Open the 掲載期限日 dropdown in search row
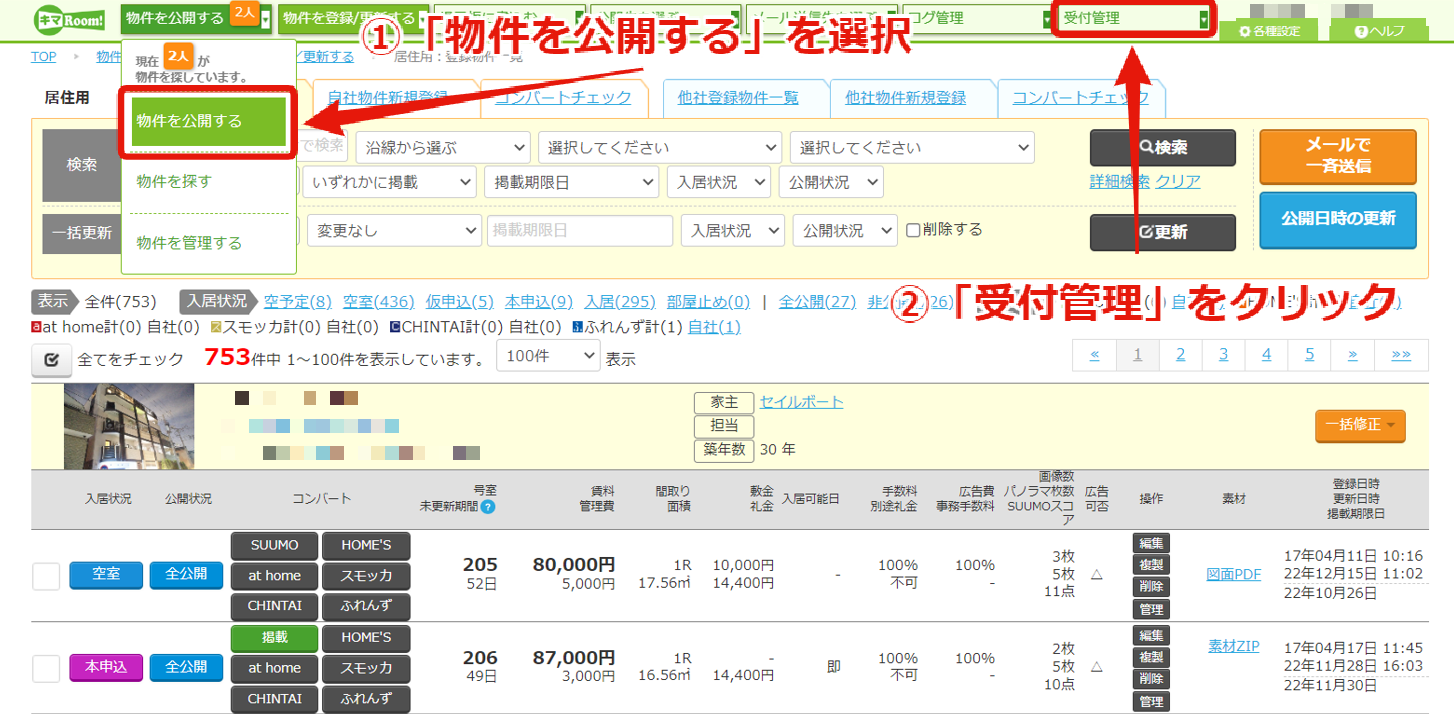This screenshot has height=714, width=1454. [x=571, y=182]
